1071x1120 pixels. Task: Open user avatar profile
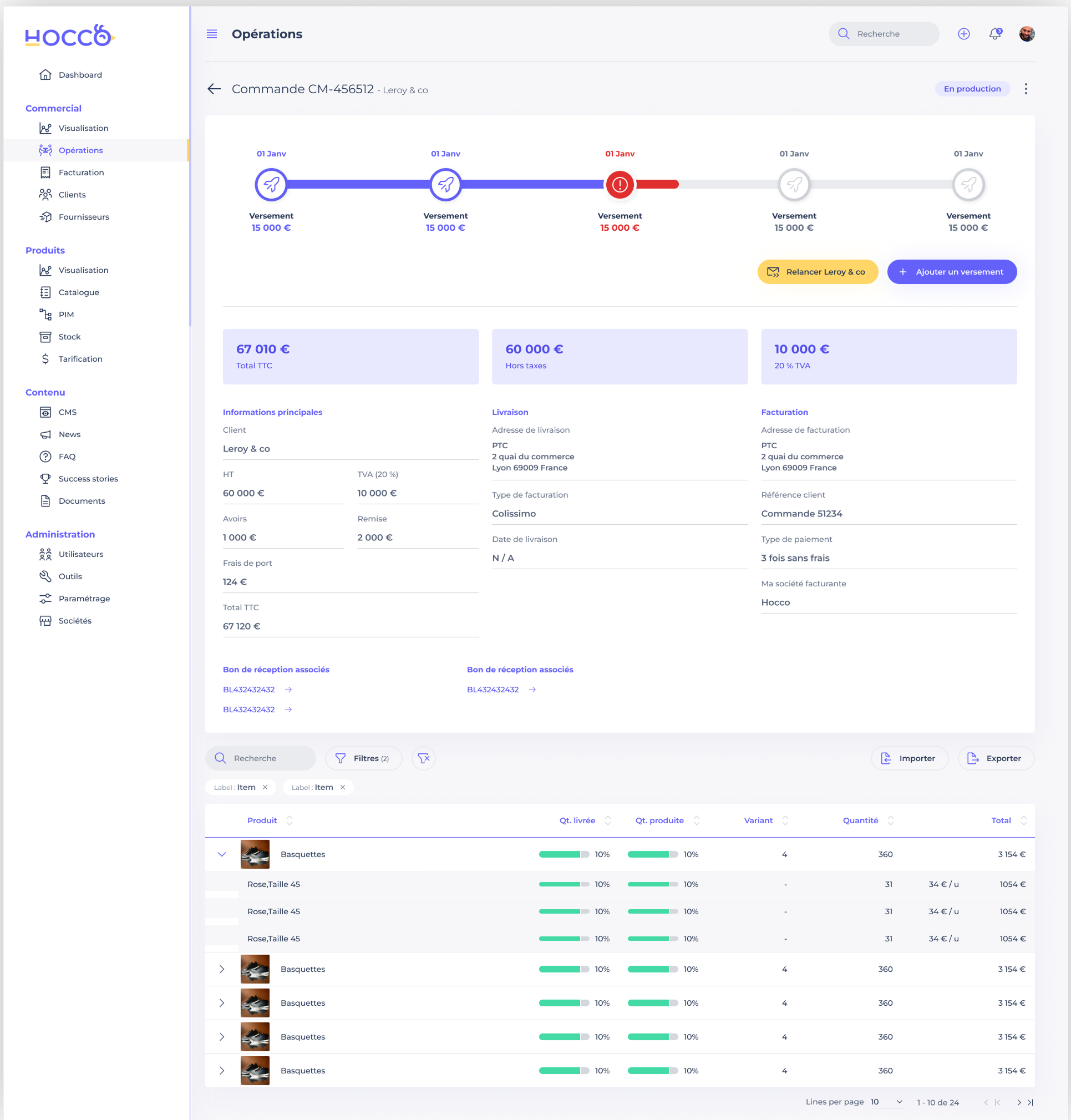click(x=1027, y=34)
